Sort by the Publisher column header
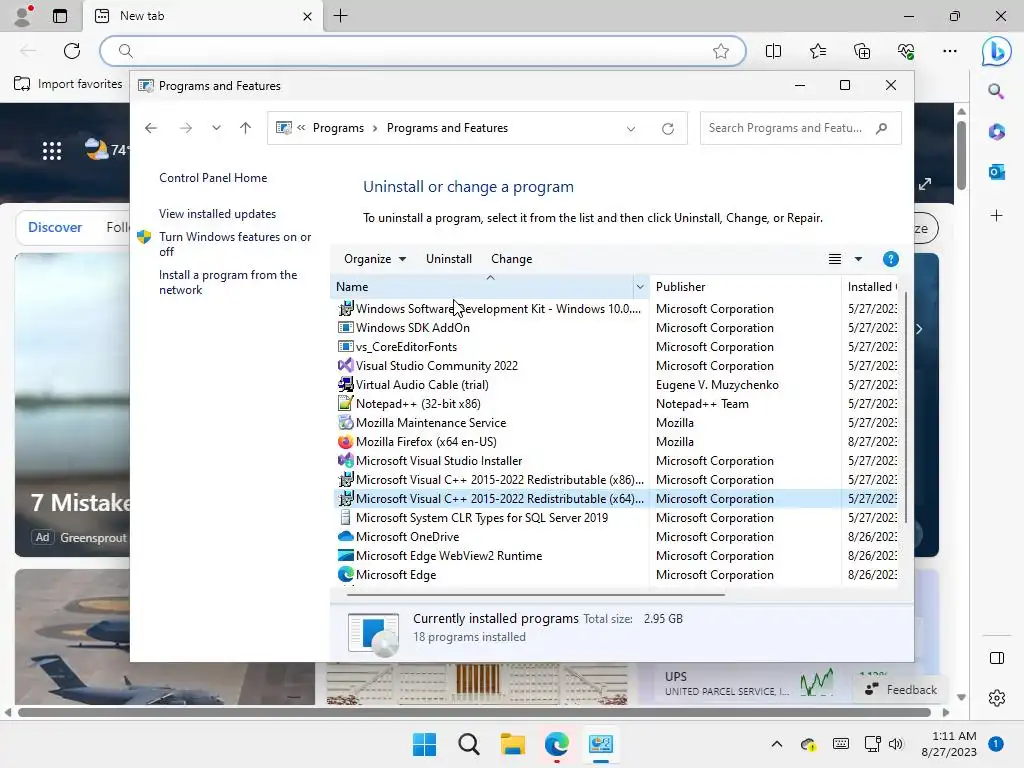The width and height of the screenshot is (1024, 768). (745, 287)
